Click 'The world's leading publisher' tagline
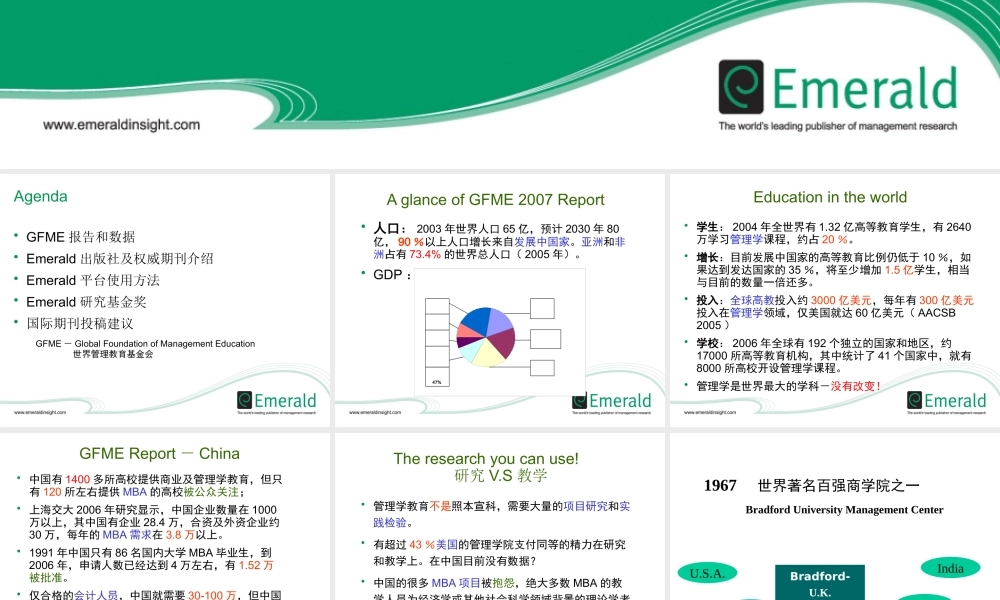 tap(837, 126)
